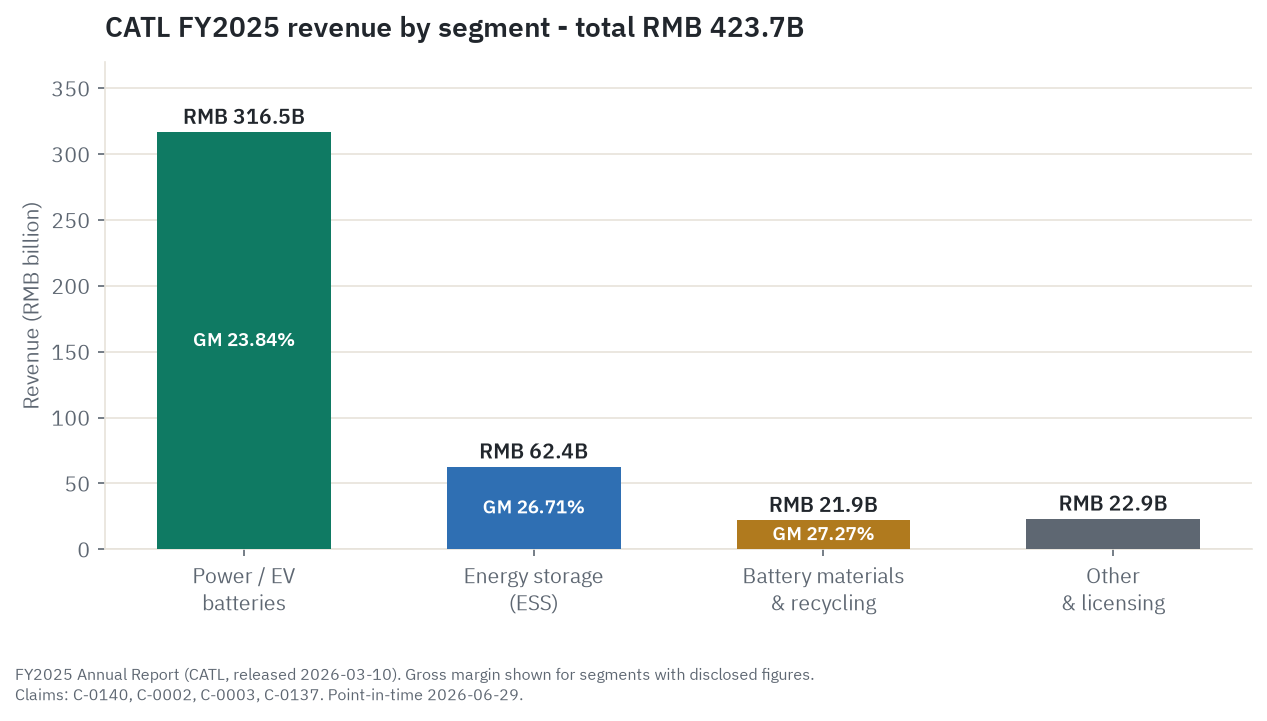Click the 'GM 23.84%' margin label
The height and width of the screenshot is (721, 1267).
[244, 340]
